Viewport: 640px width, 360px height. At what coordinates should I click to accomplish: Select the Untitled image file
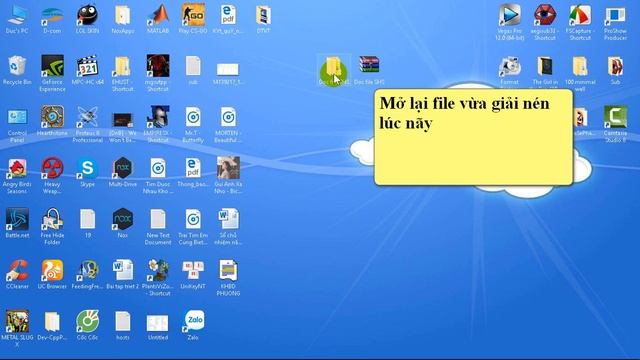pos(158,326)
